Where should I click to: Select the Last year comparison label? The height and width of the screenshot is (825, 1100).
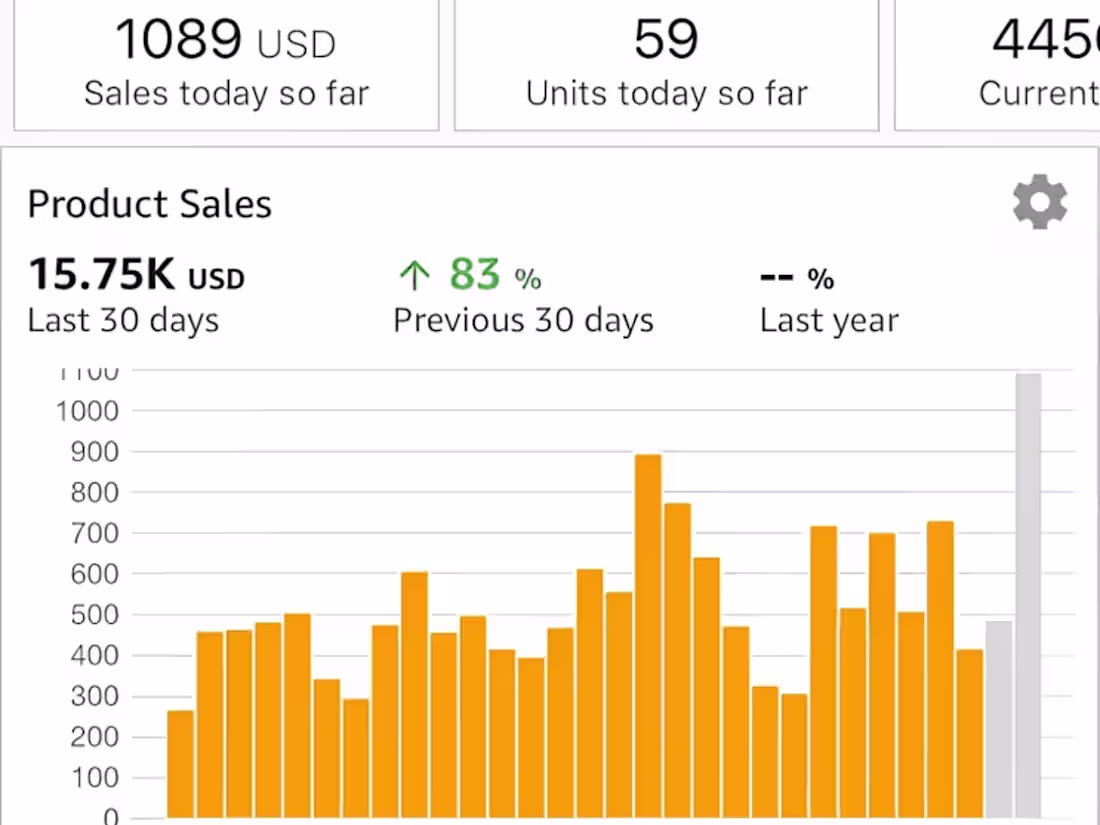coord(829,321)
